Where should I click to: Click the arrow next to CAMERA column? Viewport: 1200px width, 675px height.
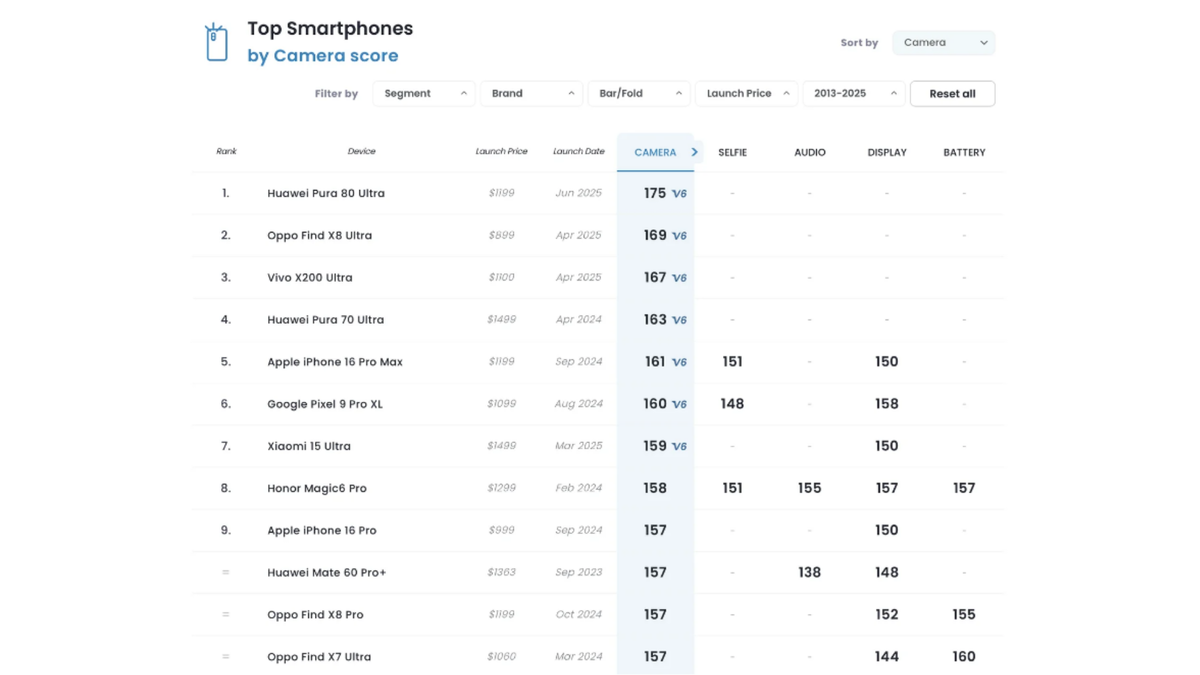[x=694, y=152]
